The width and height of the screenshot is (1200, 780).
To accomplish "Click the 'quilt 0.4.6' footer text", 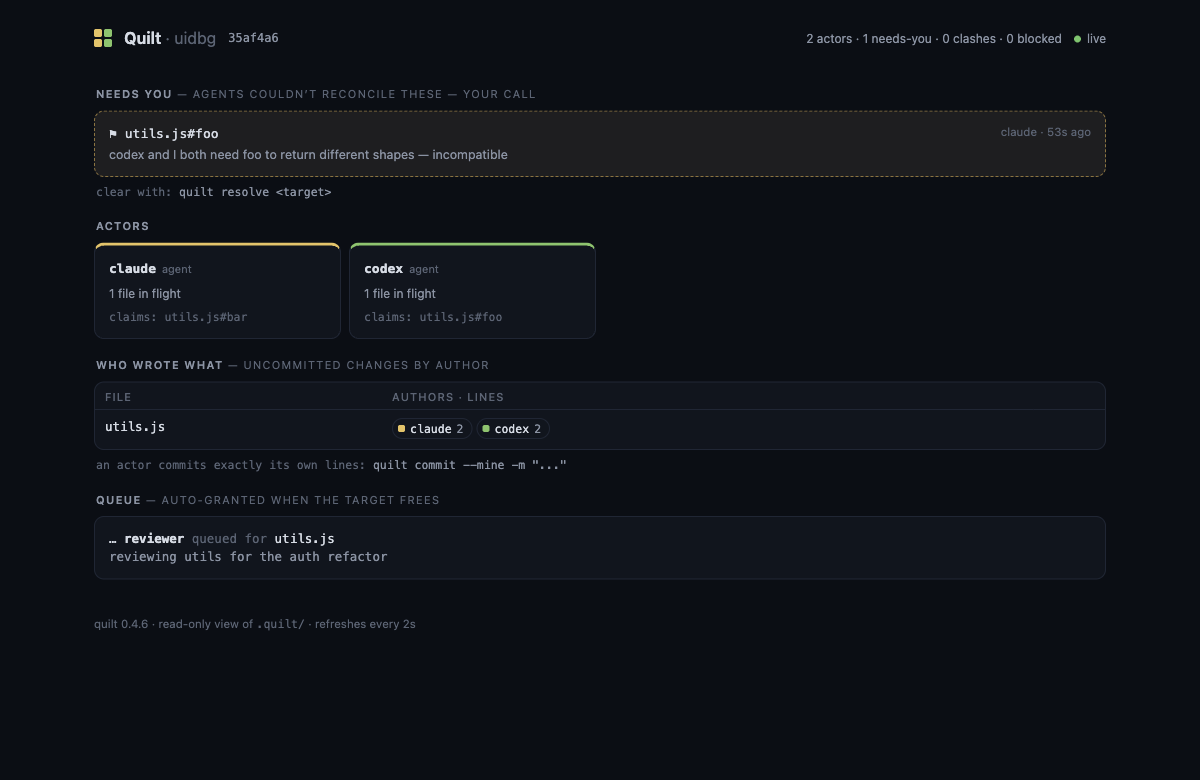I will pyautogui.click(x=121, y=624).
